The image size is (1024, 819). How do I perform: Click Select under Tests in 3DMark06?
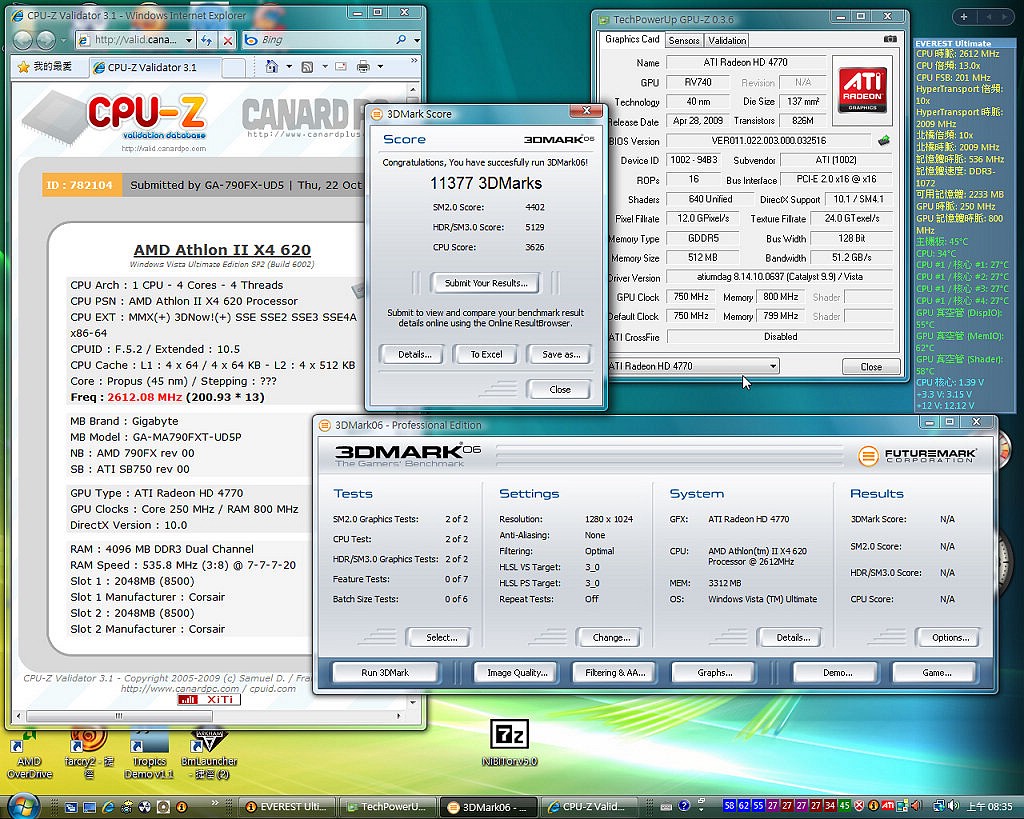click(441, 637)
